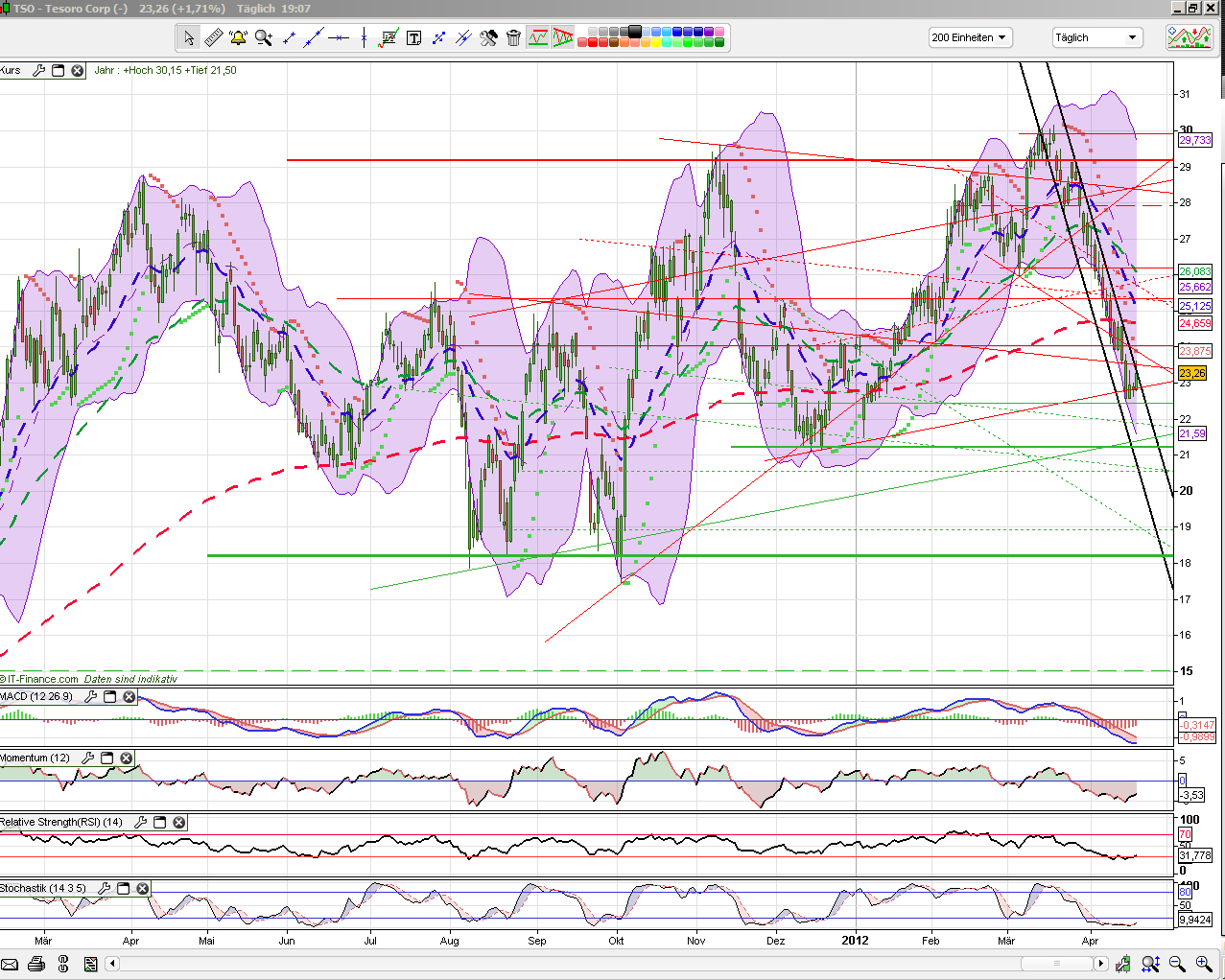
Task: Select the extended trend line tool
Action: 314,38
